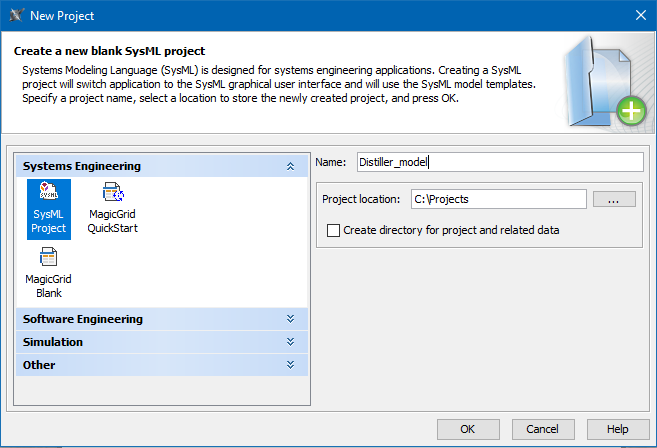Click the application icon in title bar
This screenshot has height=448, width=657.
pyautogui.click(x=15, y=15)
